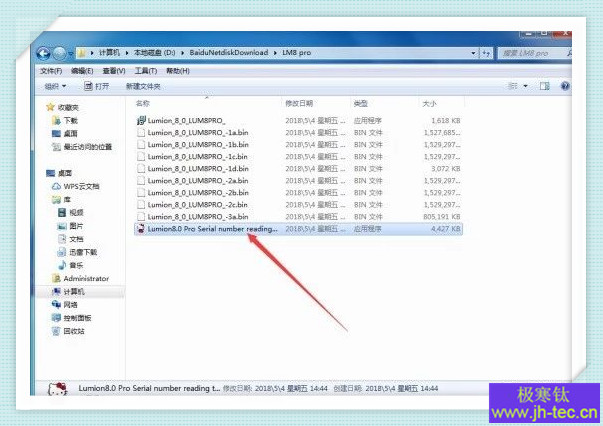The image size is (603, 426).
Task: Select 库 in the navigation tree
Action: [x=67, y=200]
